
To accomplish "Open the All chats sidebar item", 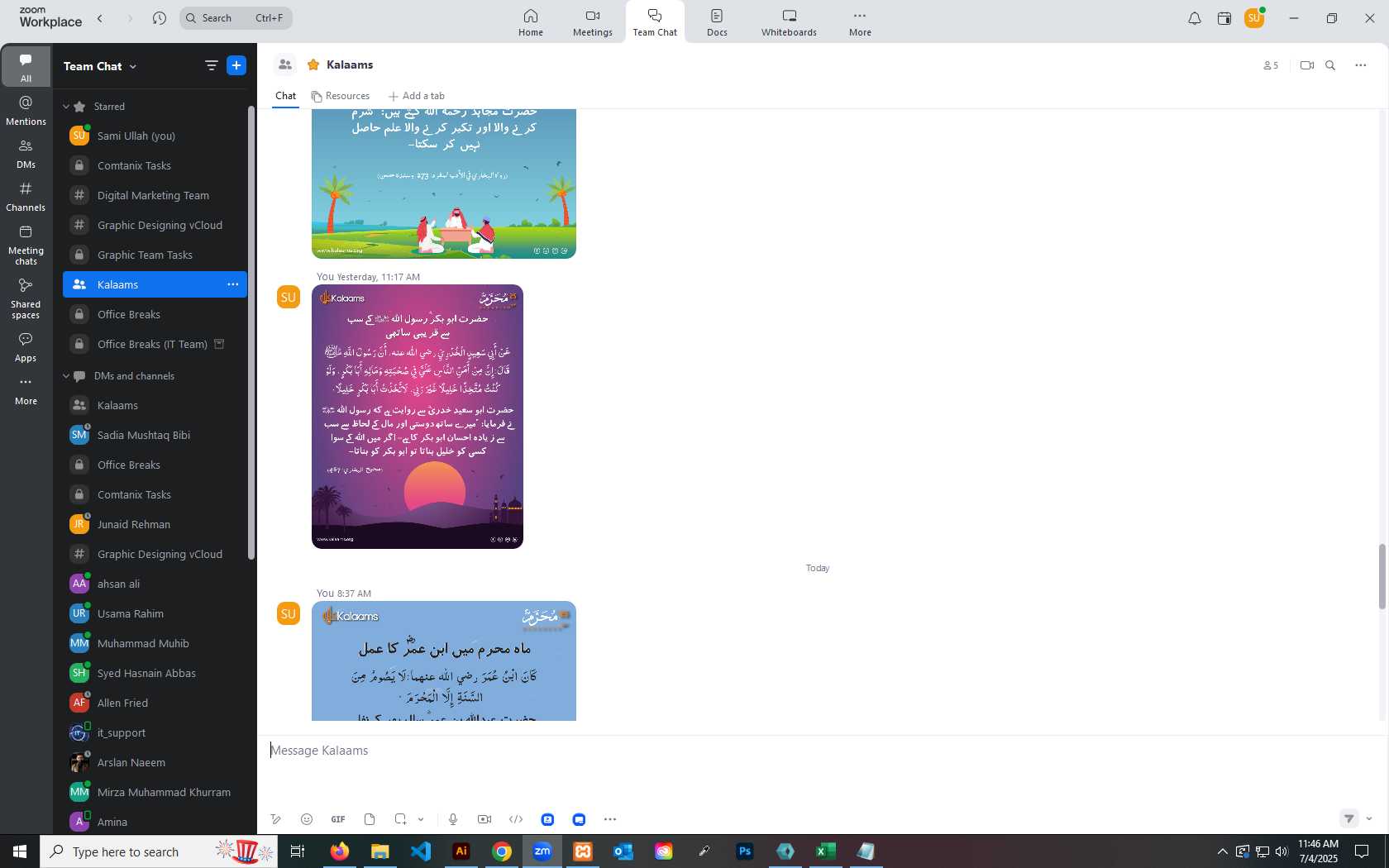I will tap(26, 67).
